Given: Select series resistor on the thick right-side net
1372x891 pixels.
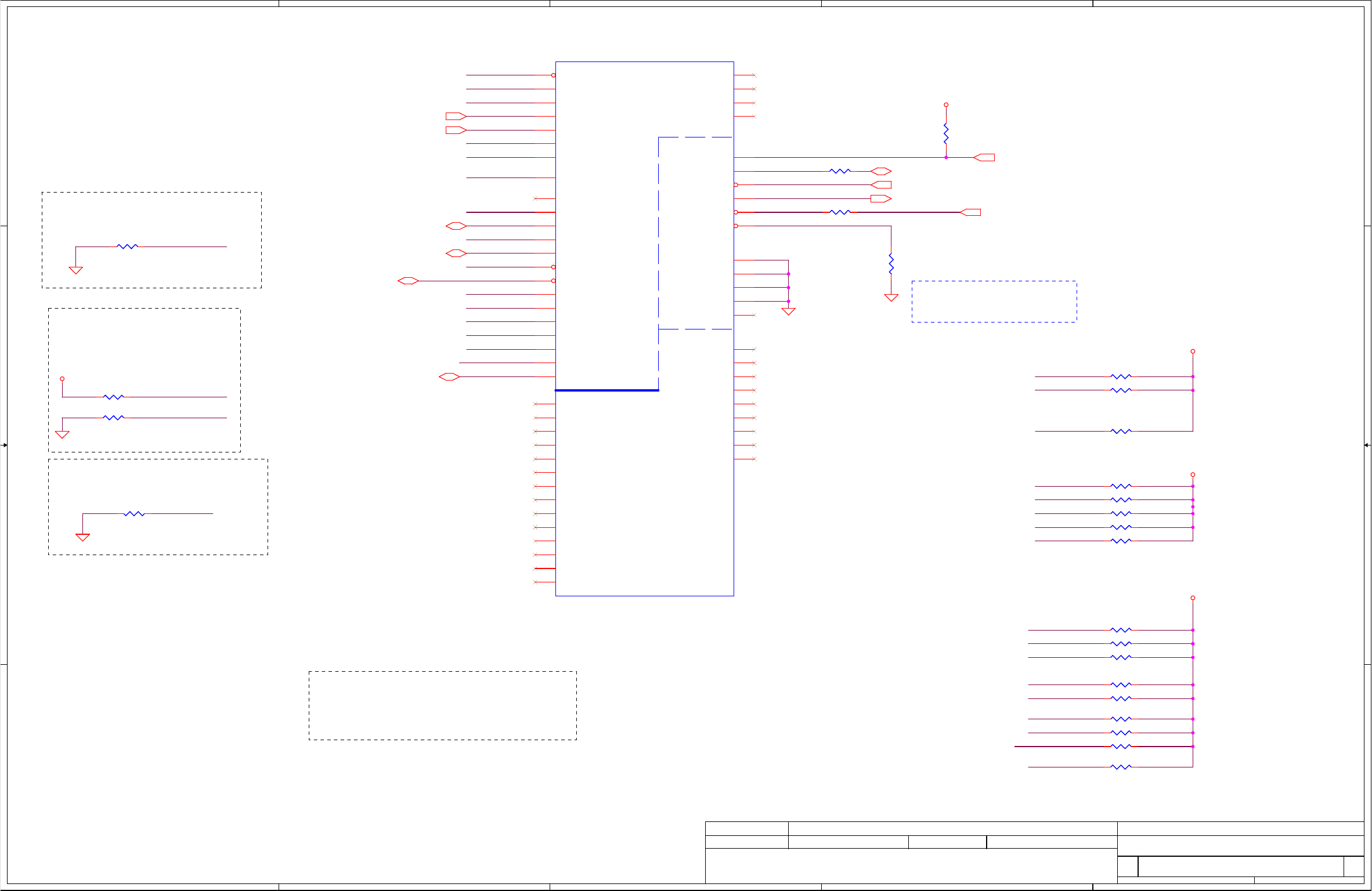Looking at the screenshot, I should [x=840, y=212].
